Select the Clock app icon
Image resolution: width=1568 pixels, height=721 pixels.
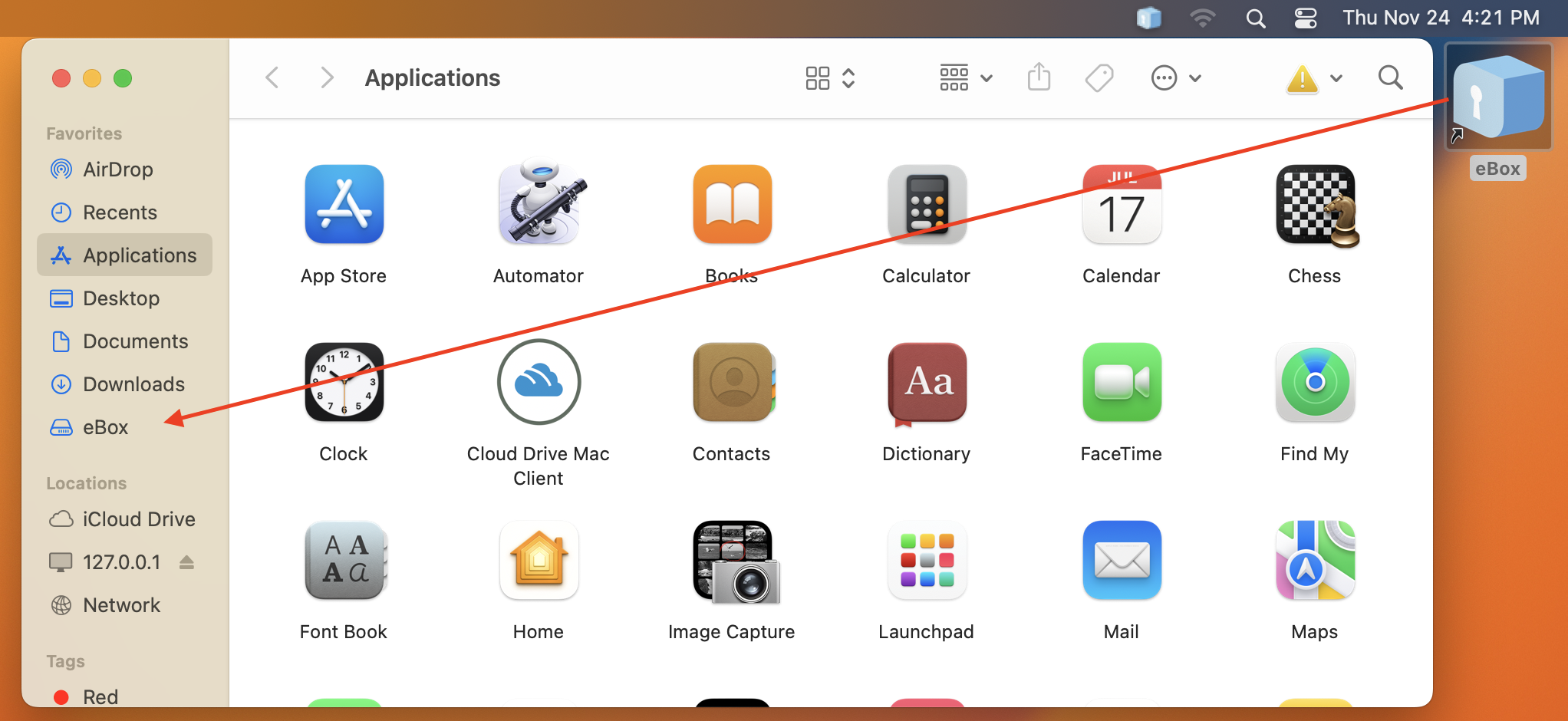(x=344, y=382)
